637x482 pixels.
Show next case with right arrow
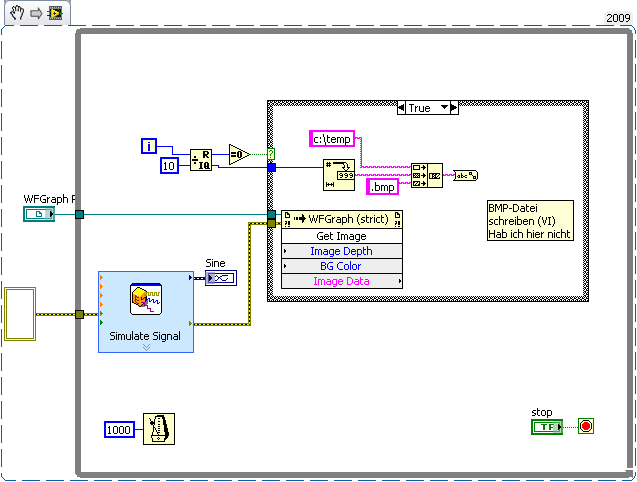point(454,108)
